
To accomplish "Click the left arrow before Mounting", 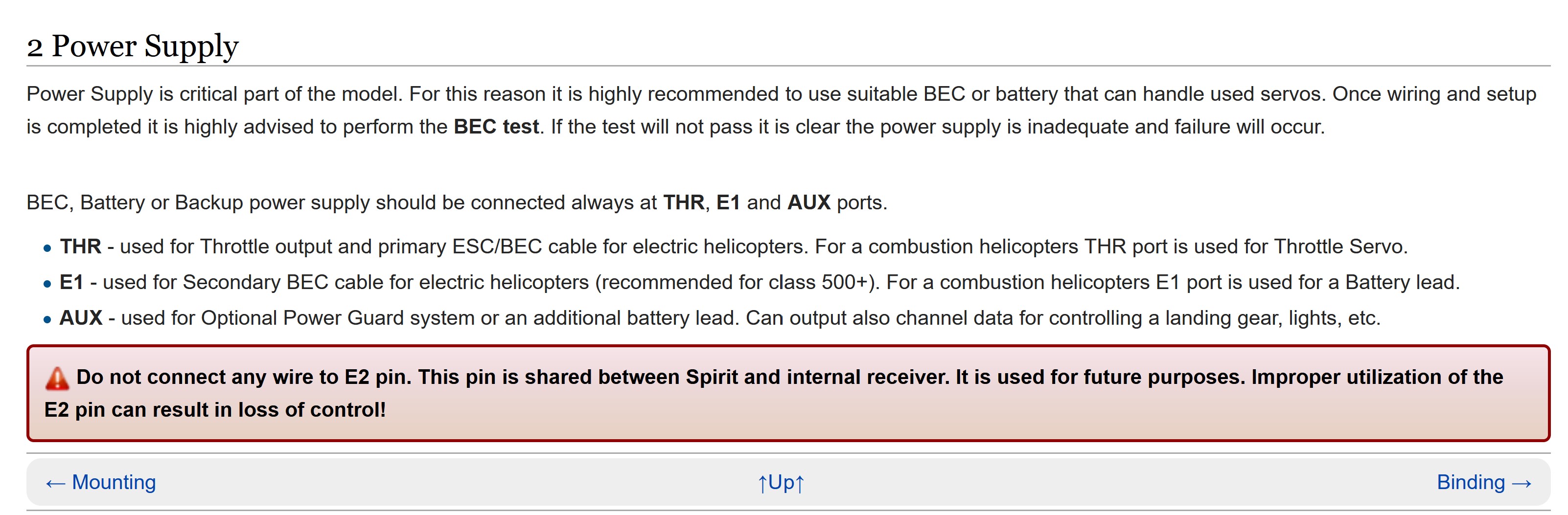I will 55,483.
